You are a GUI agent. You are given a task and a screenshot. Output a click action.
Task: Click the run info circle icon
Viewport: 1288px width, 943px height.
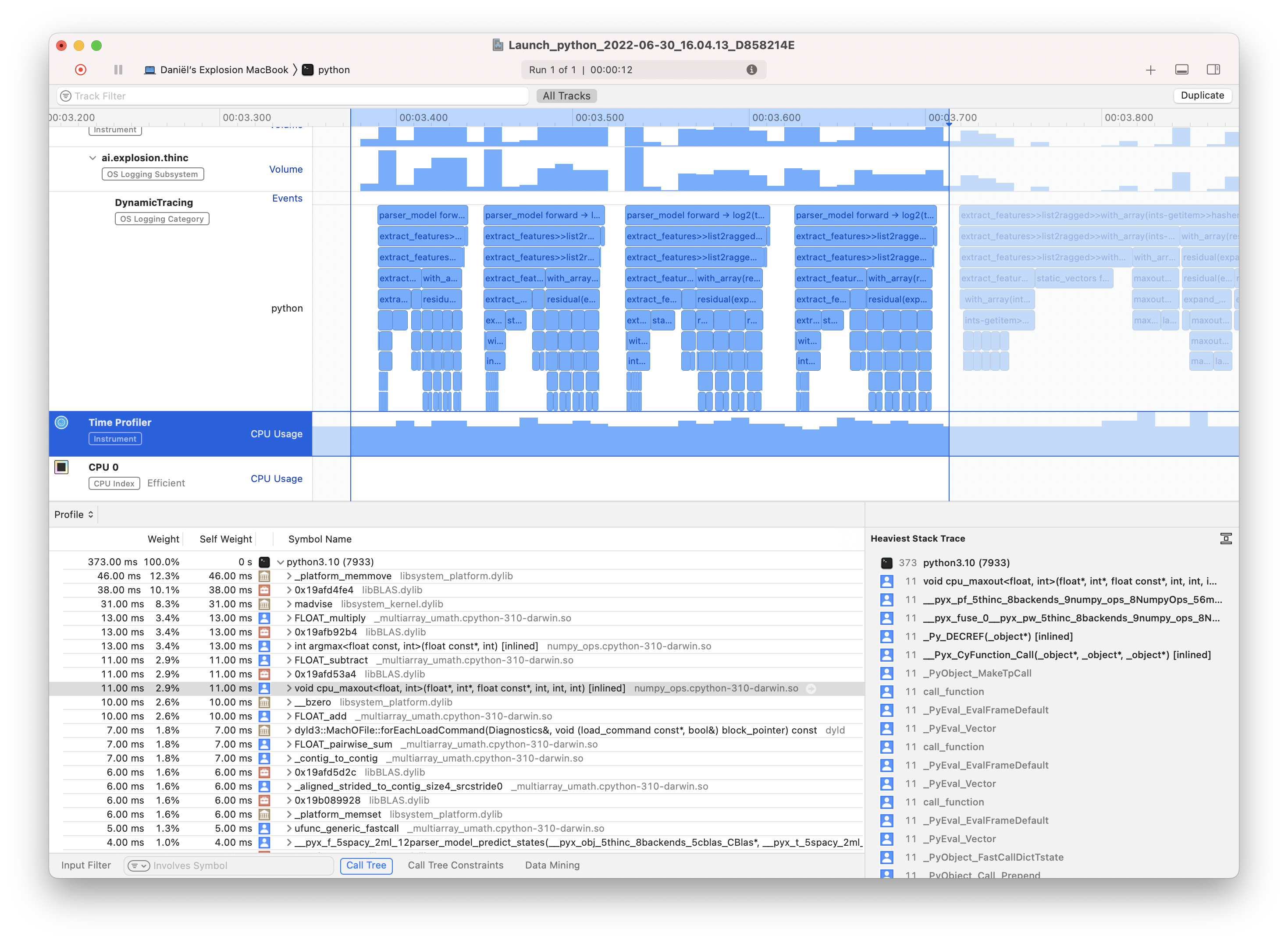point(751,70)
